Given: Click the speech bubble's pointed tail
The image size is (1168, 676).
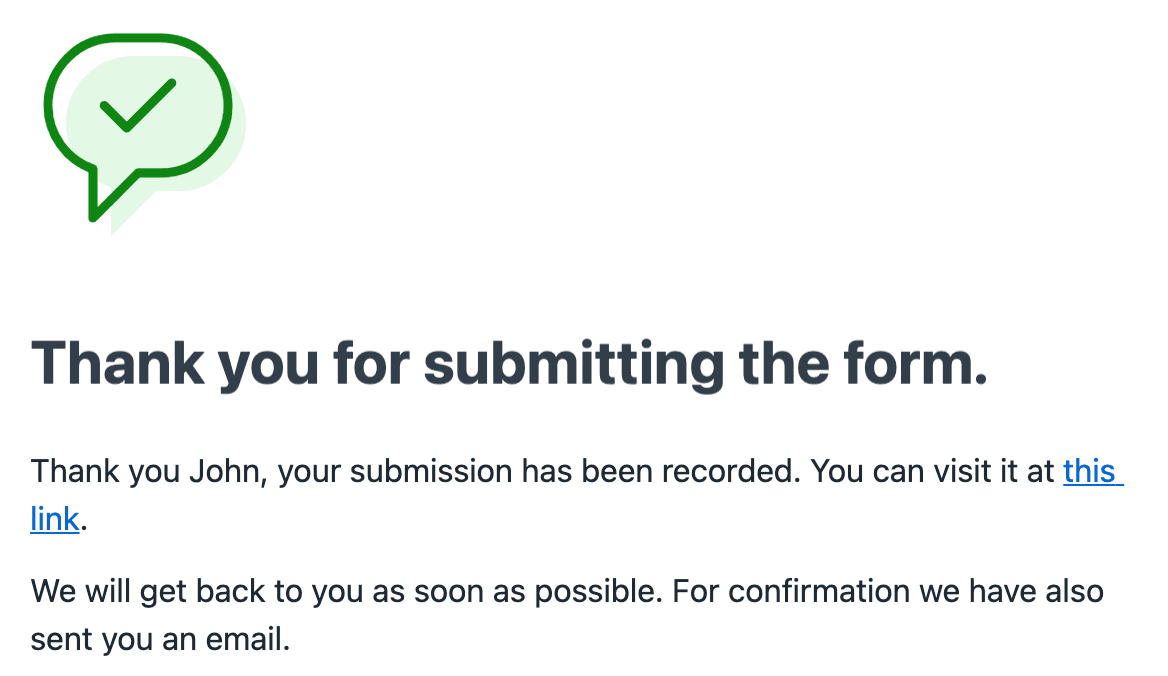Looking at the screenshot, I should pyautogui.click(x=112, y=195).
